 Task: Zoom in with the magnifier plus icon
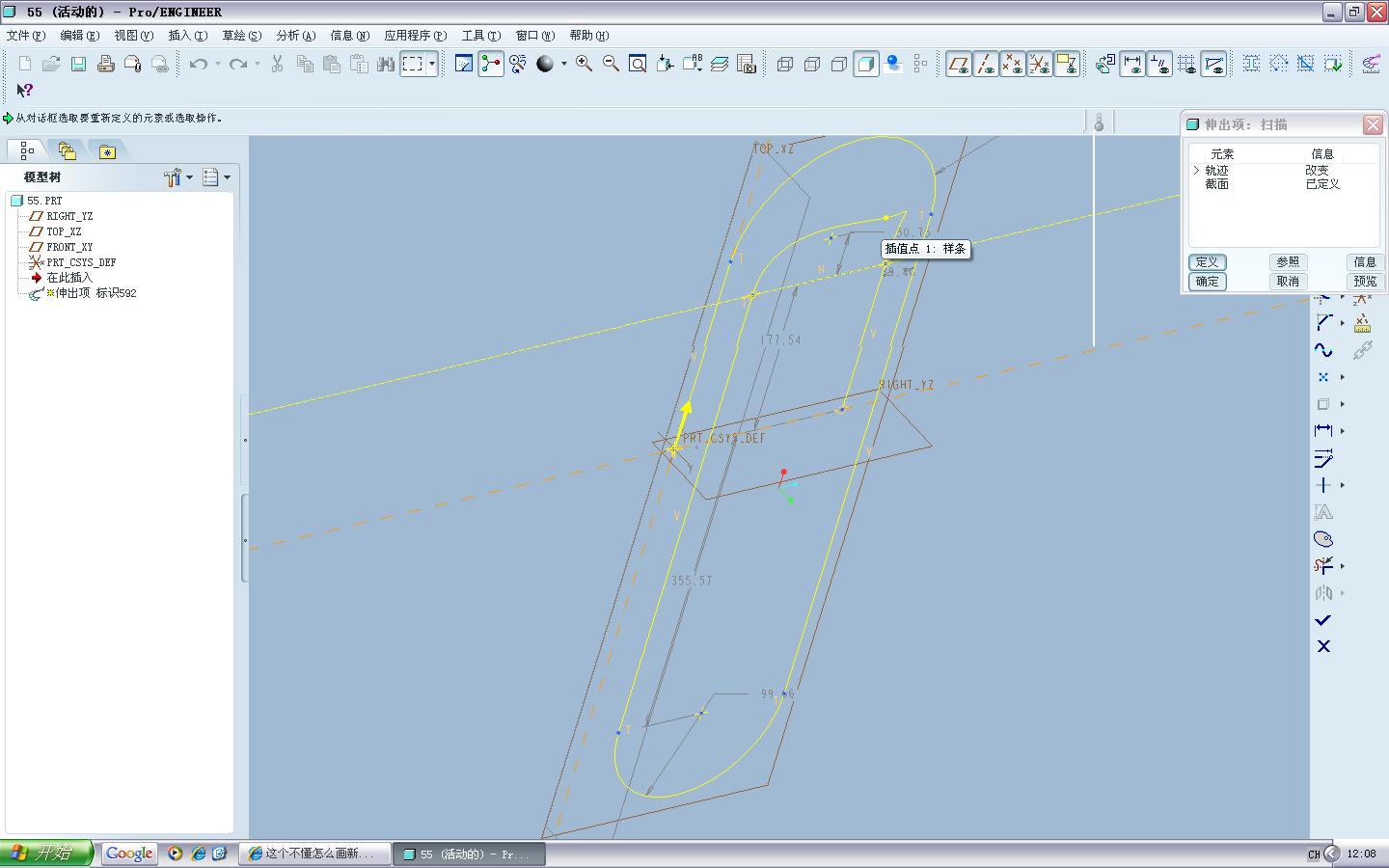click(x=584, y=64)
